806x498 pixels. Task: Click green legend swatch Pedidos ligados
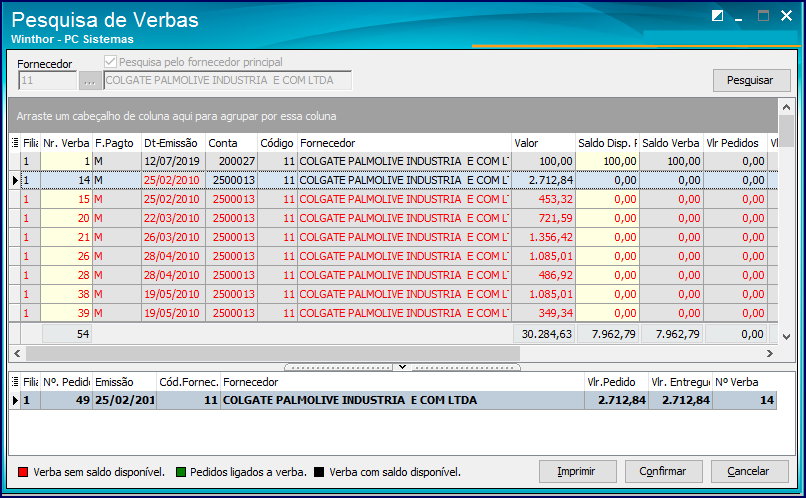tap(180, 472)
